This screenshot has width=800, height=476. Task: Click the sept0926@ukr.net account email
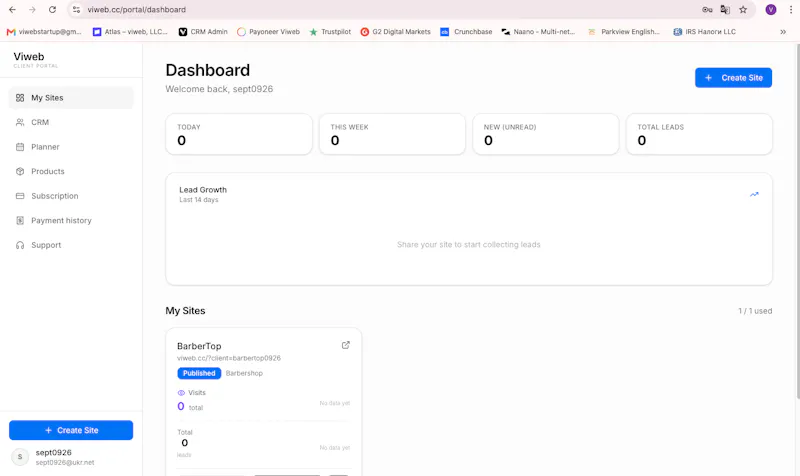pos(65,463)
